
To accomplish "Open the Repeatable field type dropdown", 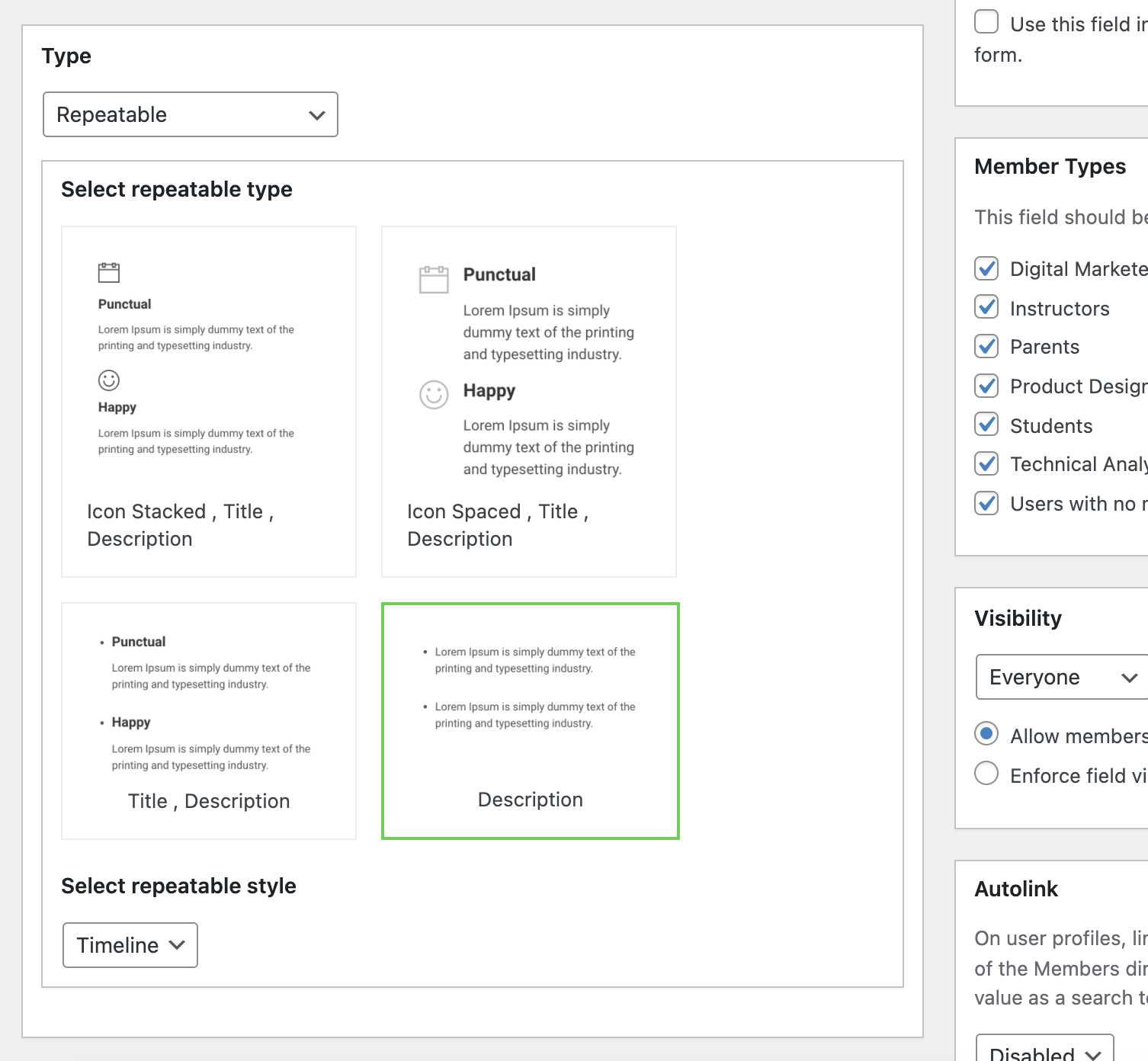I will click(191, 114).
